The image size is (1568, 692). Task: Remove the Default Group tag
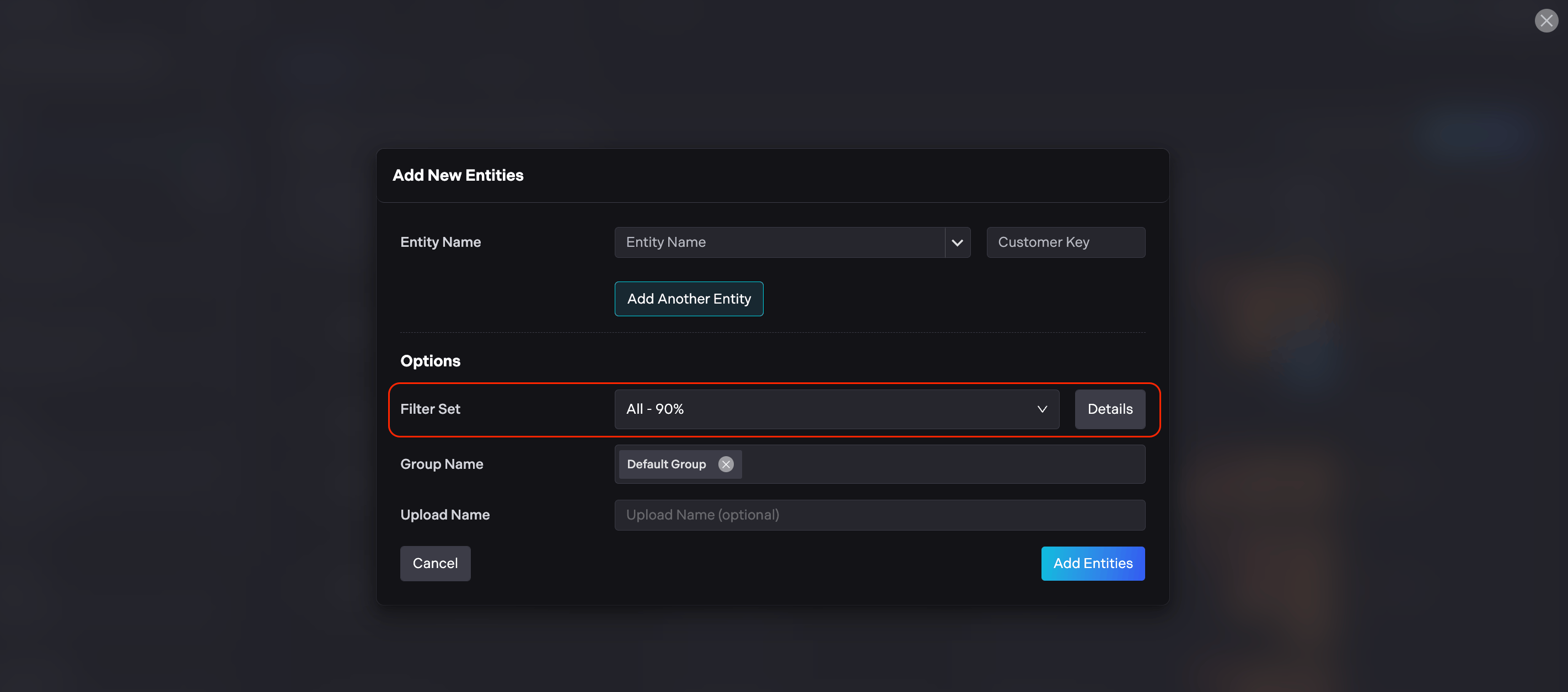pyautogui.click(x=726, y=464)
